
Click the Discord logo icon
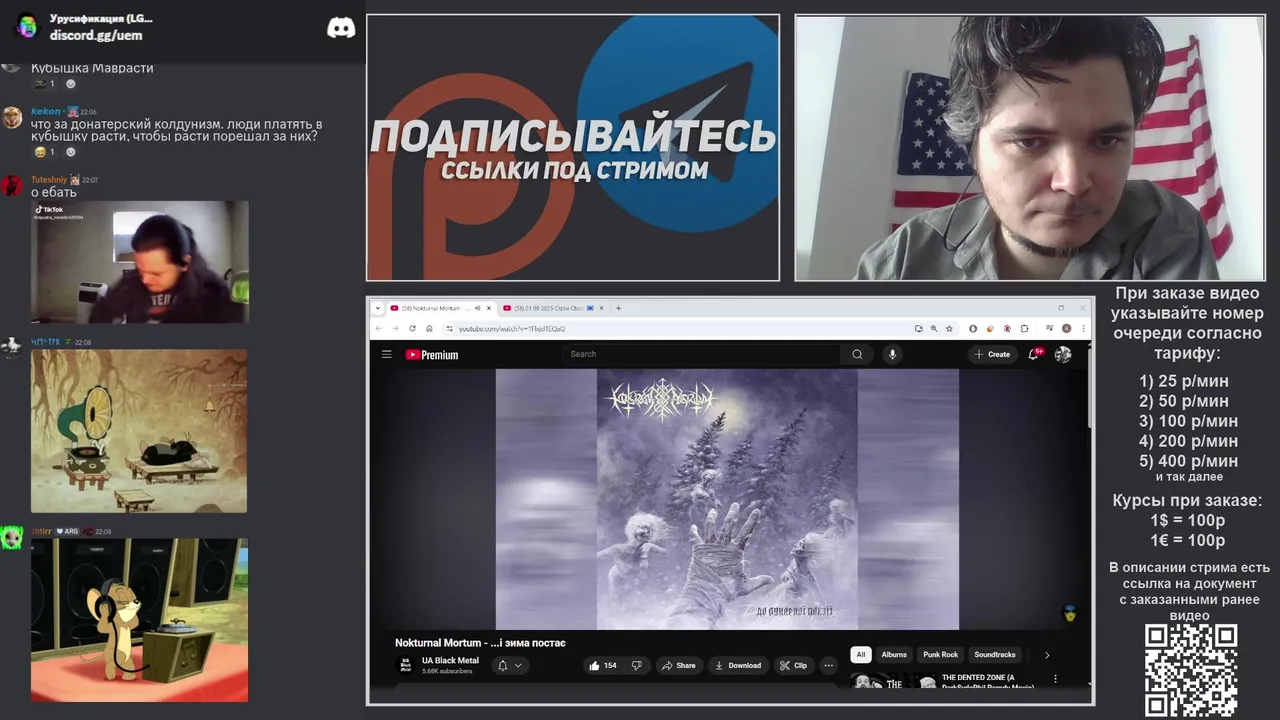[341, 28]
